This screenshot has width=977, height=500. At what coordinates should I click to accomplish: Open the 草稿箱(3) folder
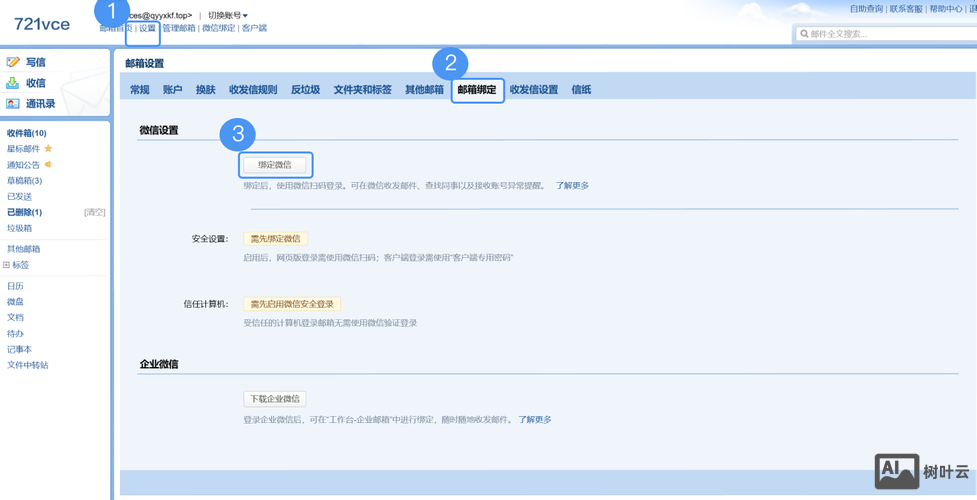click(24, 180)
